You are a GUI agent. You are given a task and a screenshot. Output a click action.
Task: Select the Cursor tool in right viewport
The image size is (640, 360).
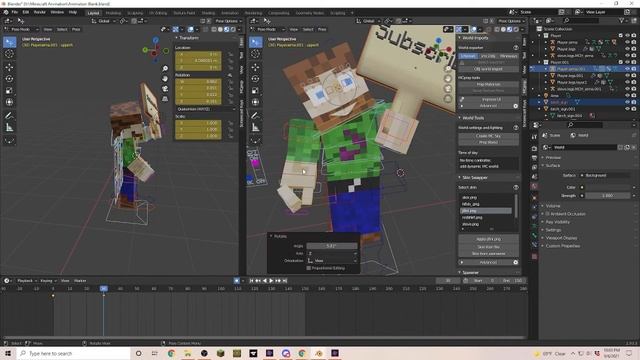(256, 53)
